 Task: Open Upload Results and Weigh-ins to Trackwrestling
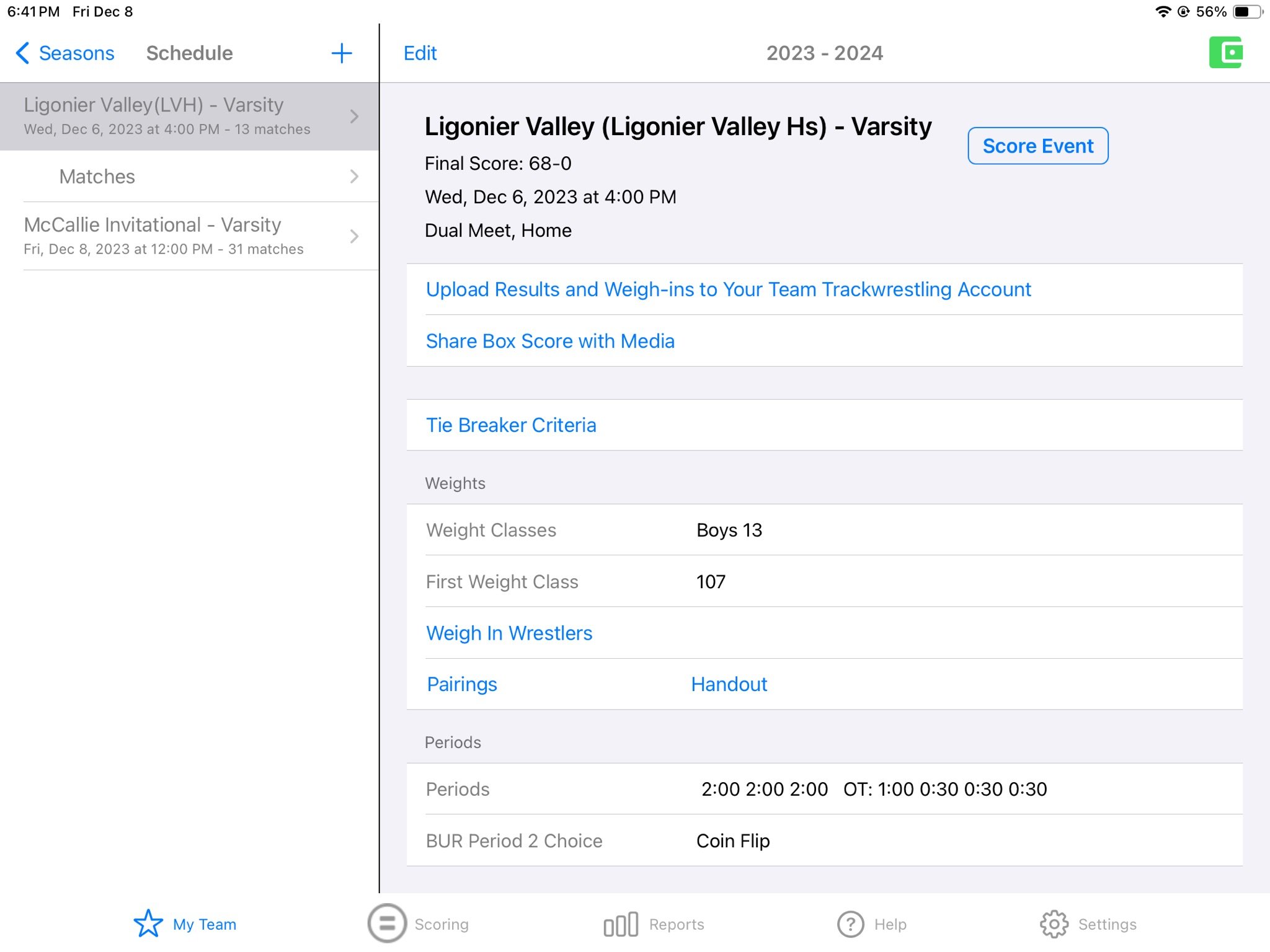click(728, 289)
